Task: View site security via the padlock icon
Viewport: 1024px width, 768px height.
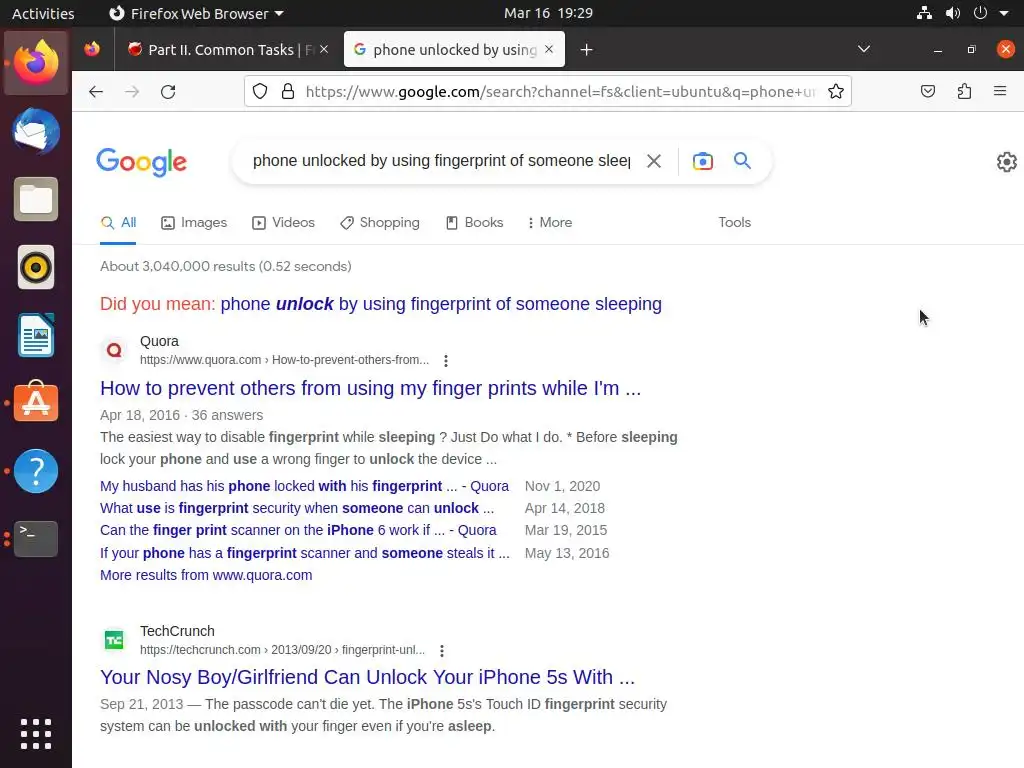Action: coord(287,91)
